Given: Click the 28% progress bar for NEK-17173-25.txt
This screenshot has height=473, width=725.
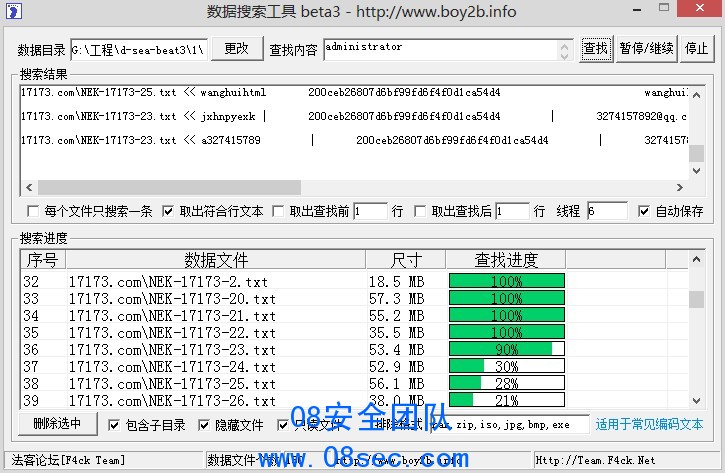Looking at the screenshot, I should pyautogui.click(x=507, y=383).
